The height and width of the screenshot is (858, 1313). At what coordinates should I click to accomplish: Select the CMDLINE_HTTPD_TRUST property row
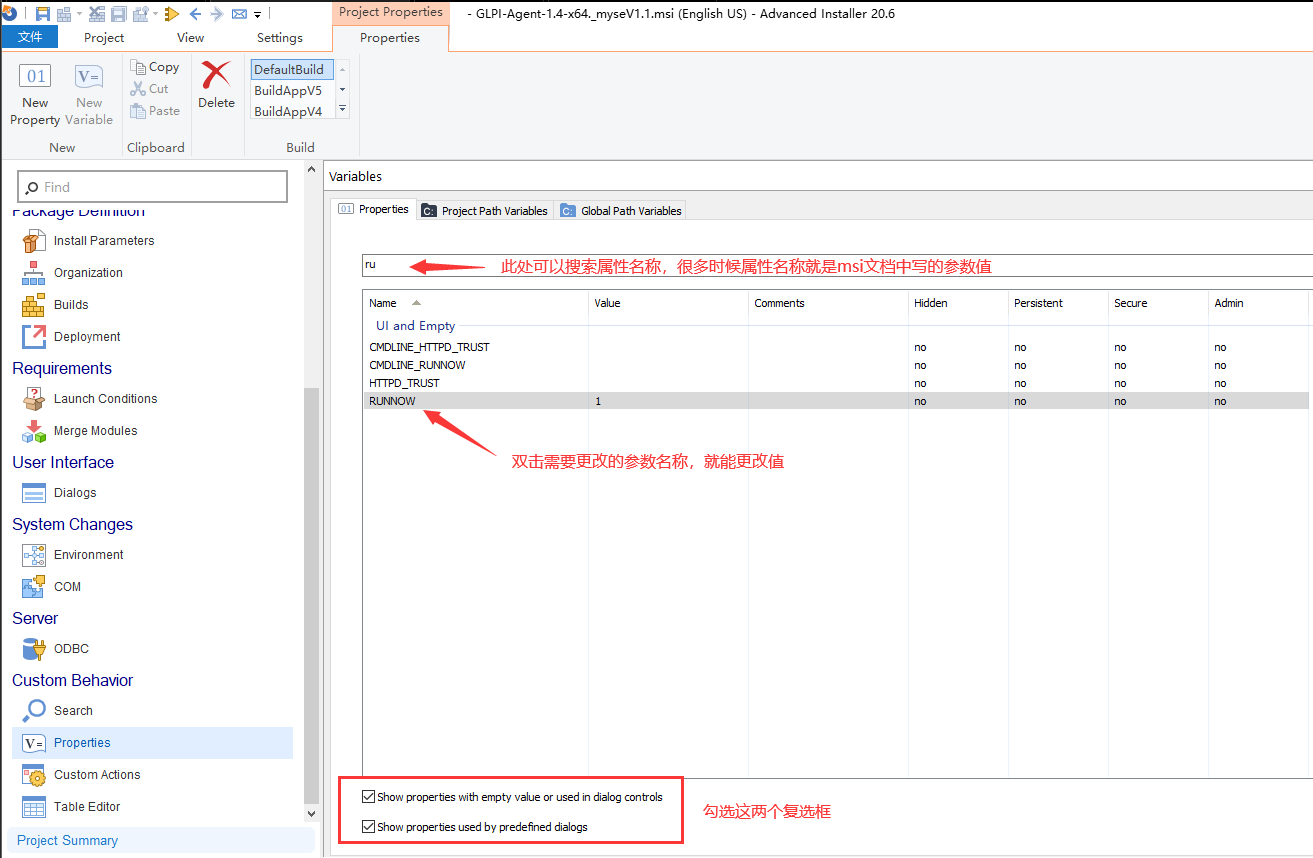[x=836, y=347]
